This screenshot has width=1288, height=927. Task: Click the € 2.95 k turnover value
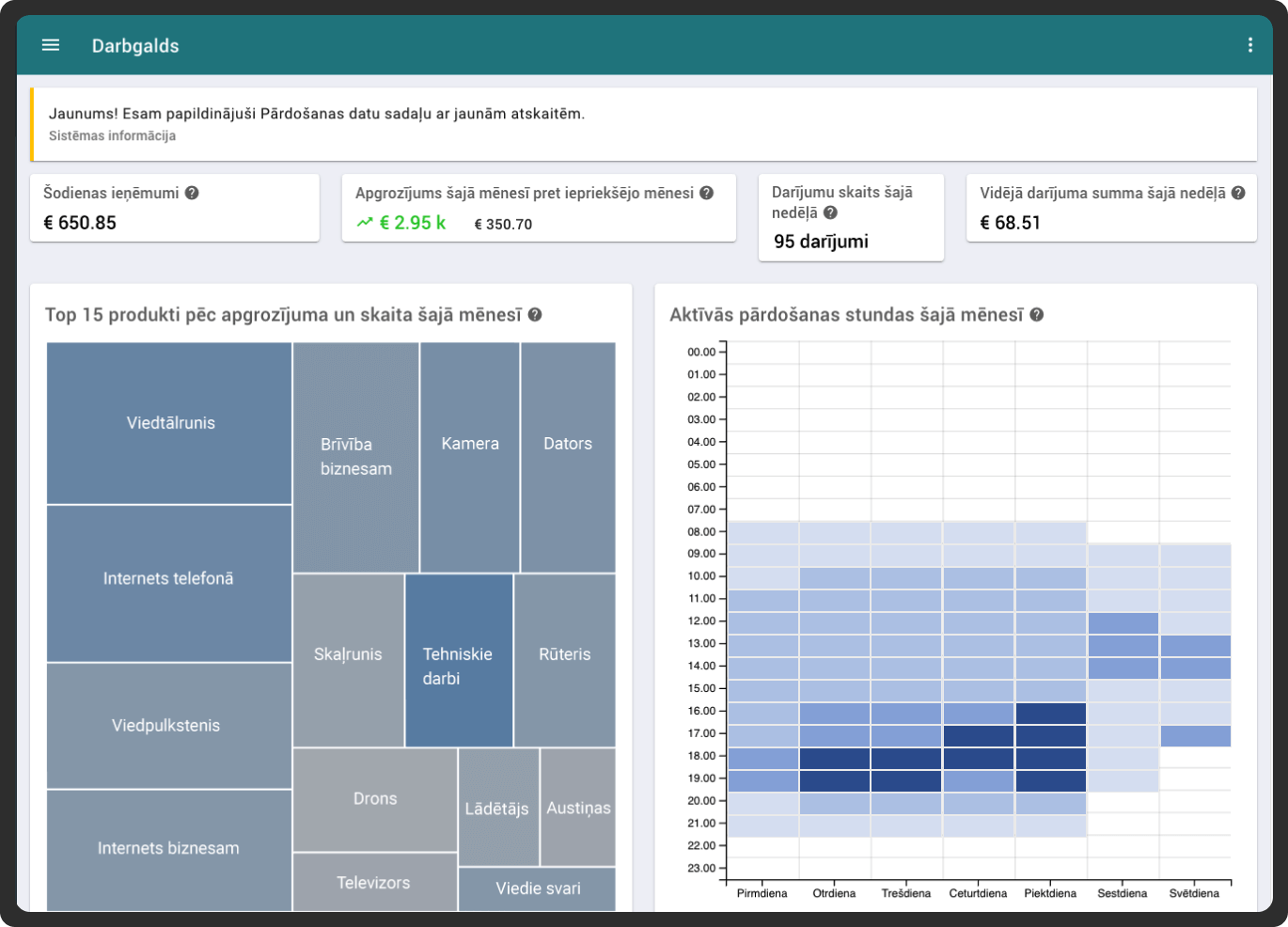pyautogui.click(x=412, y=223)
